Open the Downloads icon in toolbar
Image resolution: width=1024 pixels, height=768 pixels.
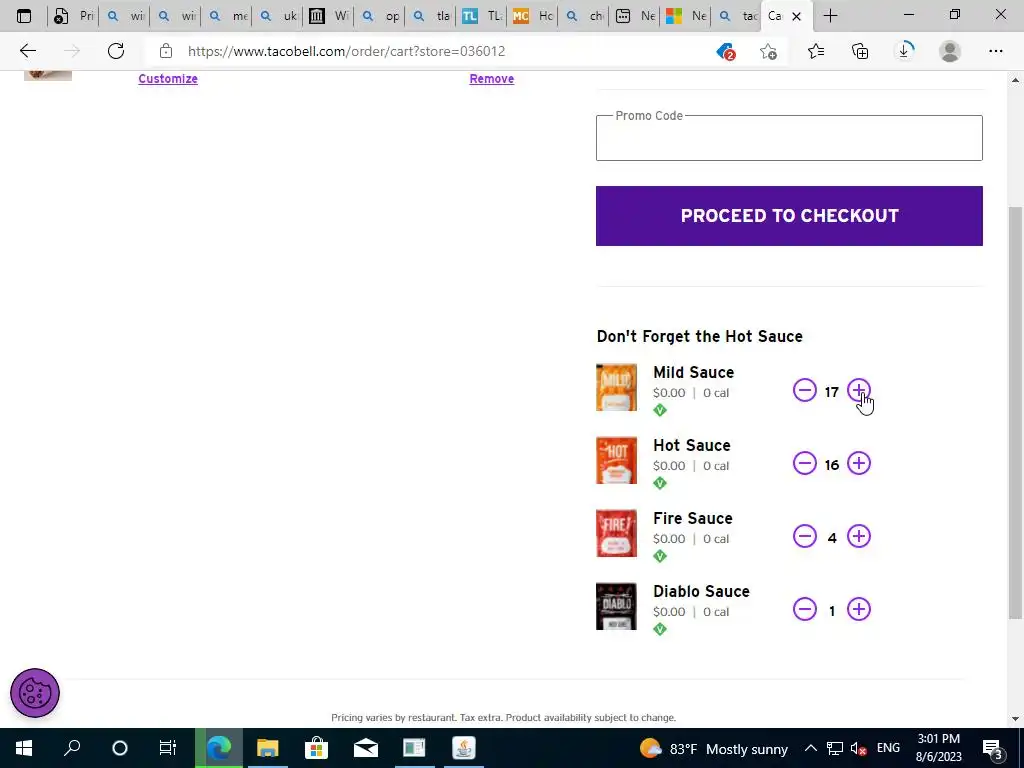(904, 51)
